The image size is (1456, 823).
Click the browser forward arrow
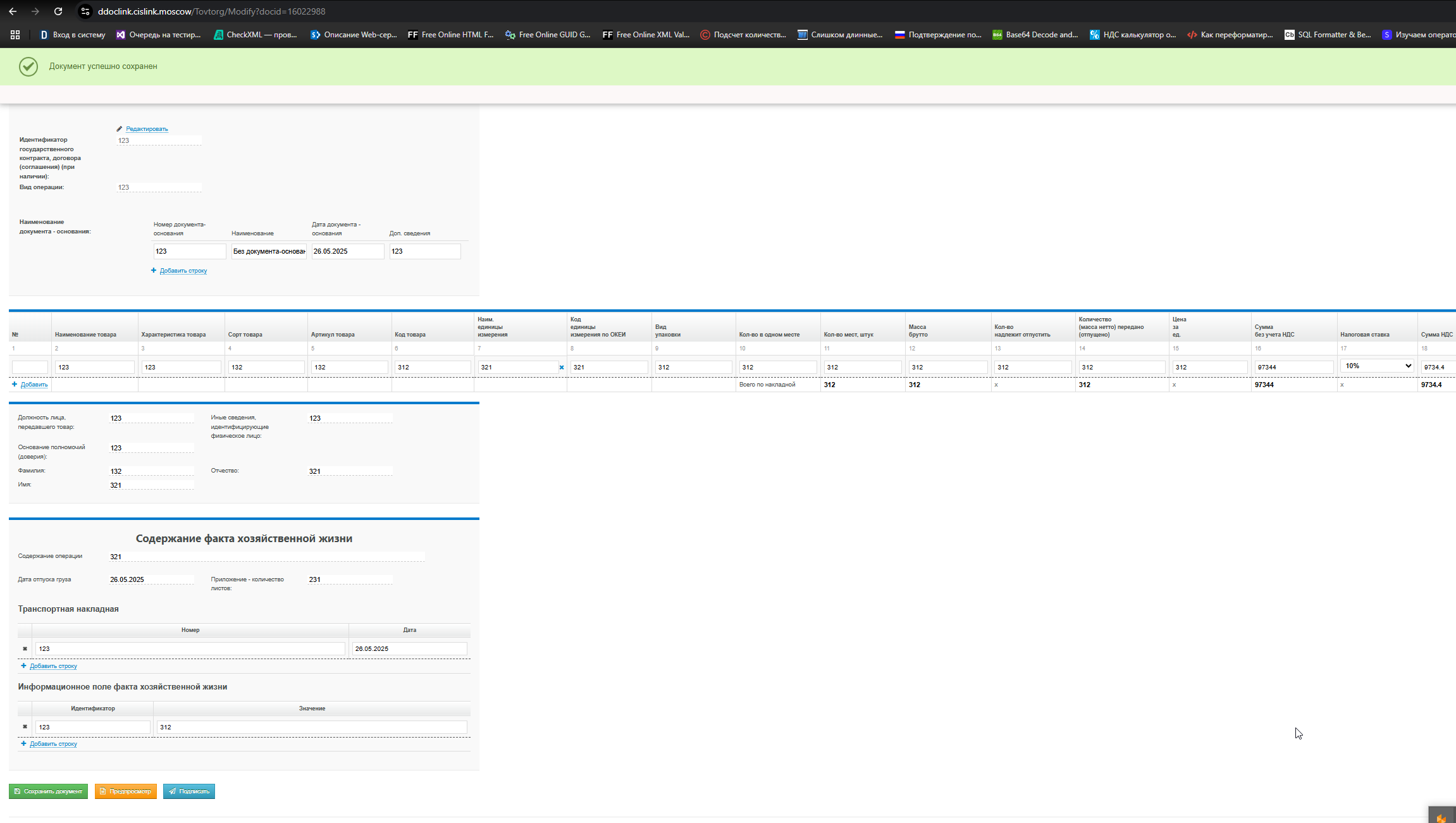pyautogui.click(x=35, y=11)
